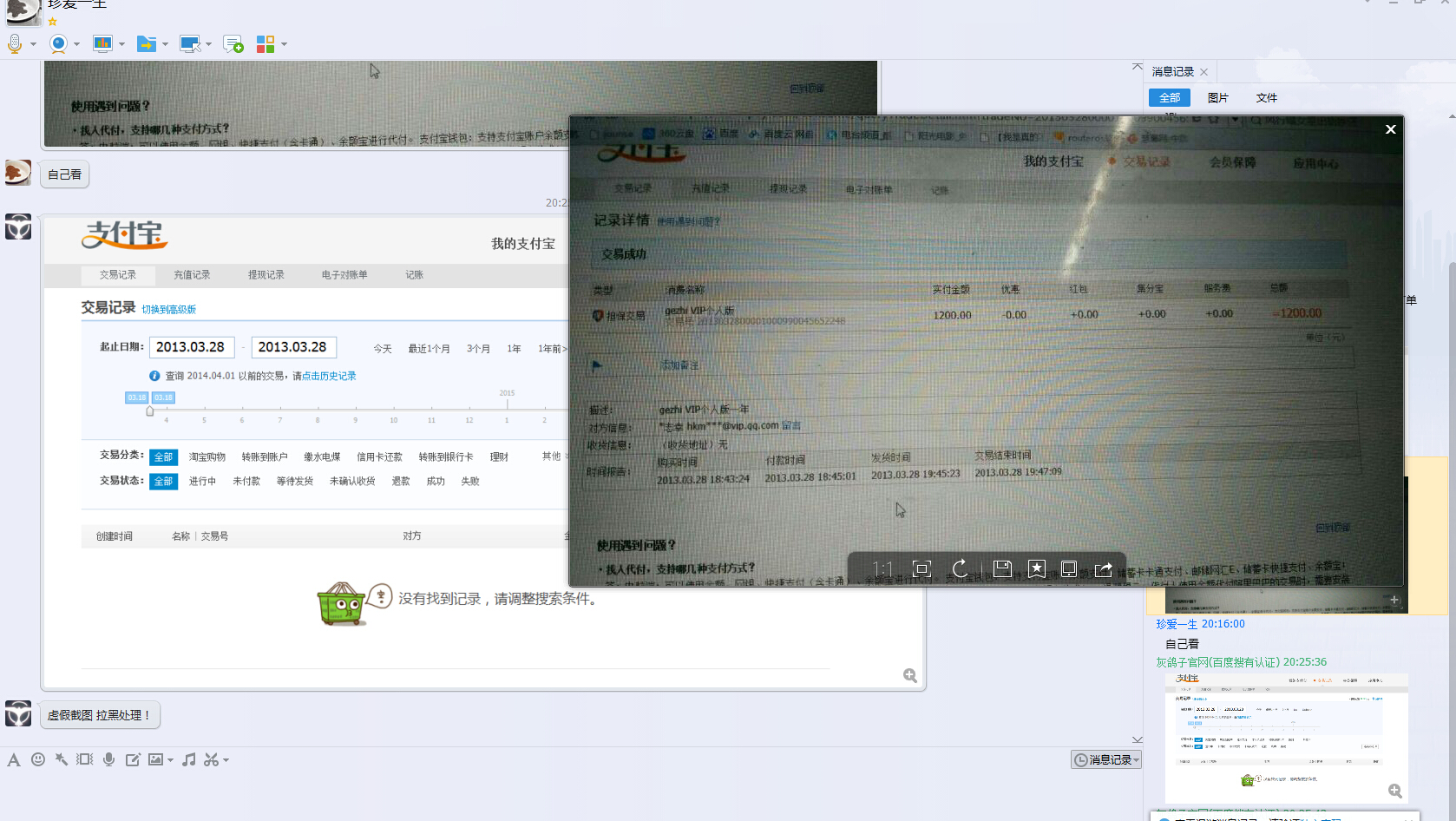Screen dimensions: 1456x821
Task: Expand video call options arrow
Action: (x=76, y=44)
